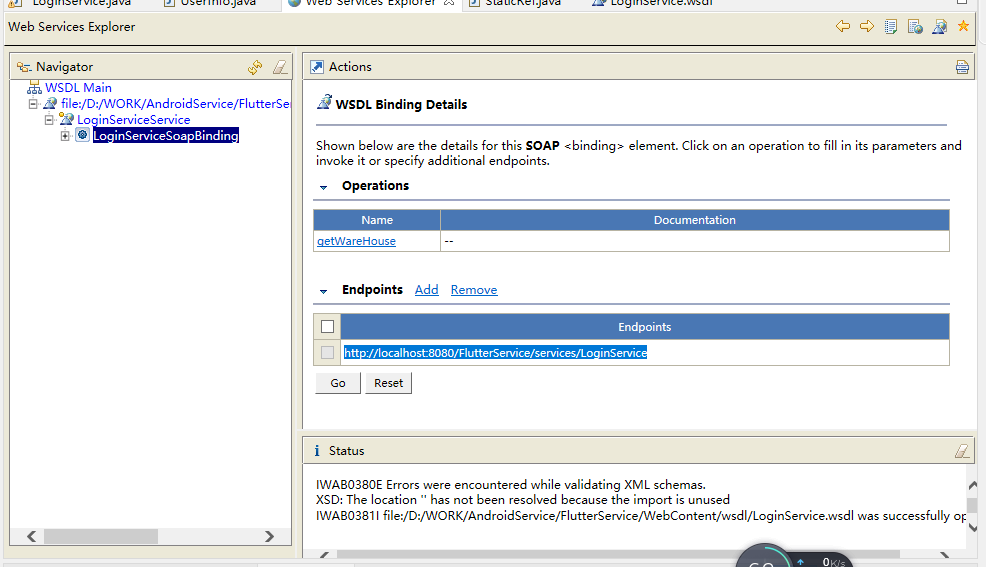Click the Navigator horizontal scrollbar thumb
986x567 pixels.
coord(101,536)
